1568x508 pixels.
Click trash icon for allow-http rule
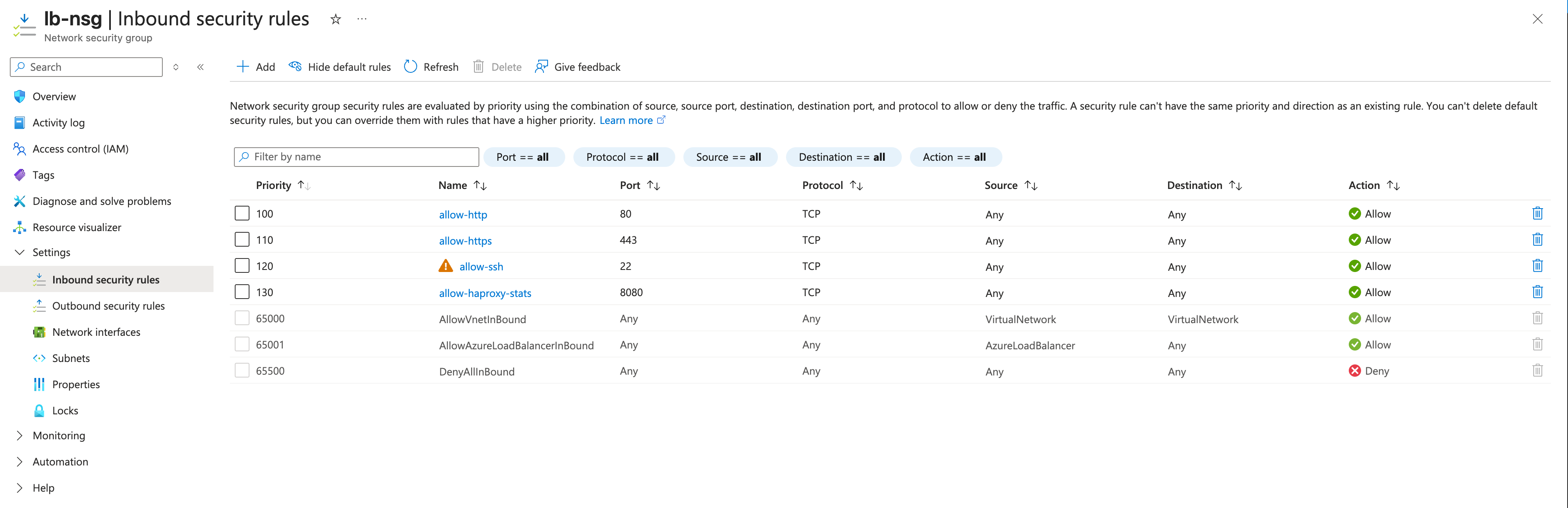click(1537, 213)
